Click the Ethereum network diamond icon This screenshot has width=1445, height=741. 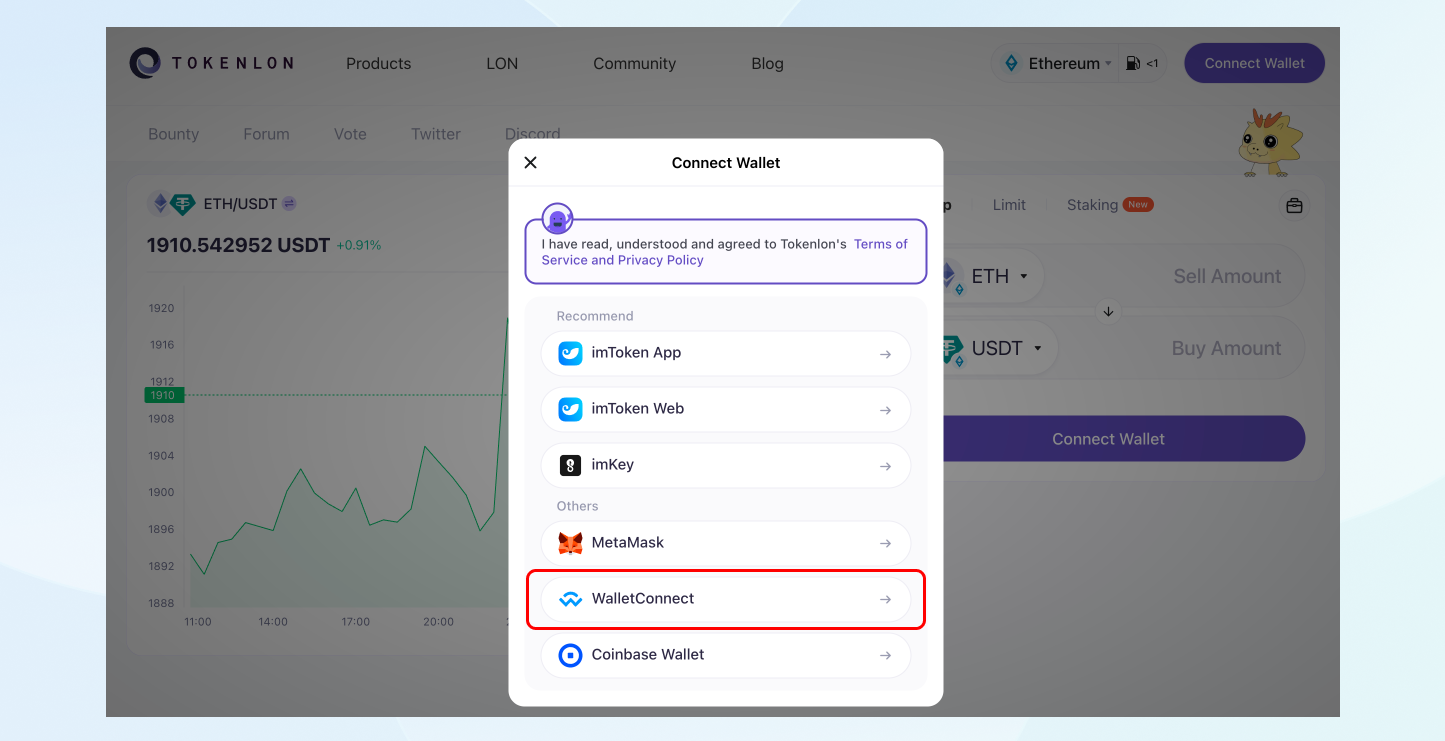tap(1011, 63)
